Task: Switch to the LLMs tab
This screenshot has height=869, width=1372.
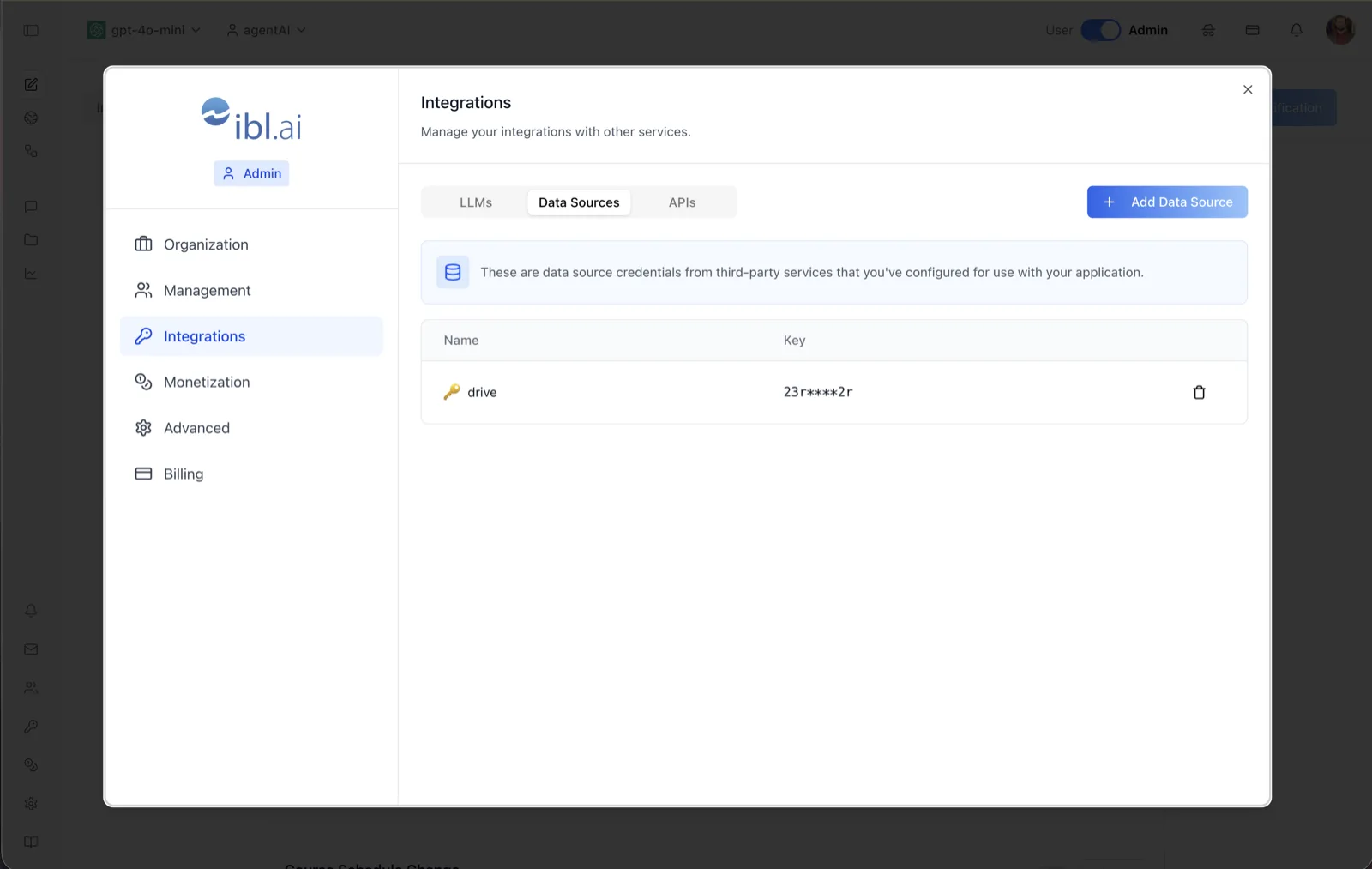Action: tap(476, 202)
